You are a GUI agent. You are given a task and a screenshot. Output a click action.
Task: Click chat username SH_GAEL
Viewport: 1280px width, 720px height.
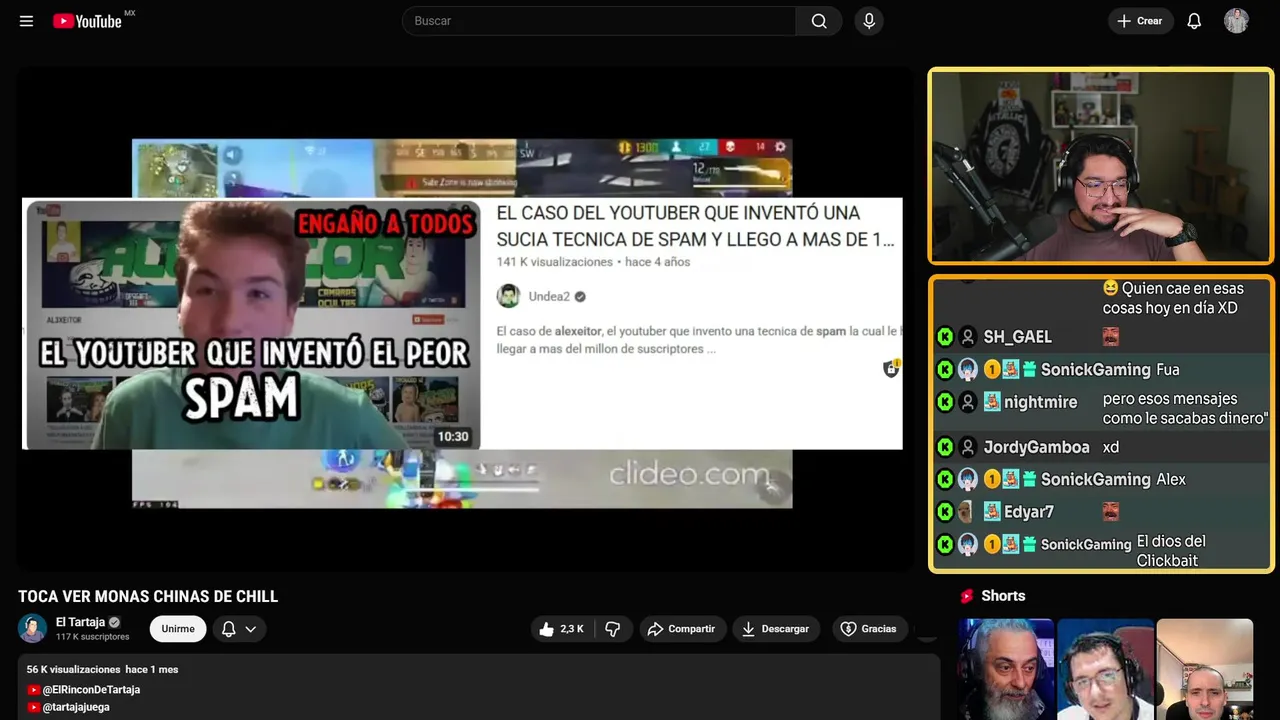click(x=1017, y=337)
